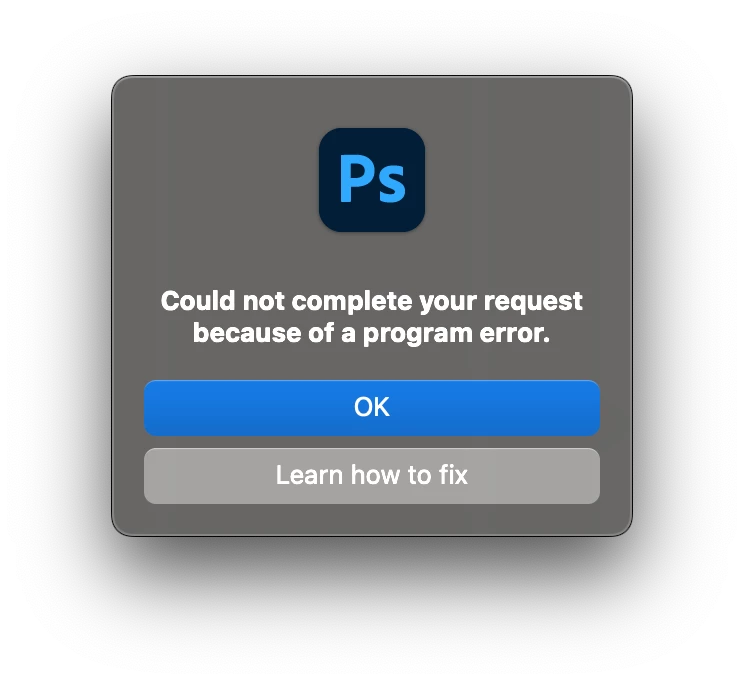The image size is (744, 684).
Task: Click the blue Ps logo letters
Action: (372, 180)
